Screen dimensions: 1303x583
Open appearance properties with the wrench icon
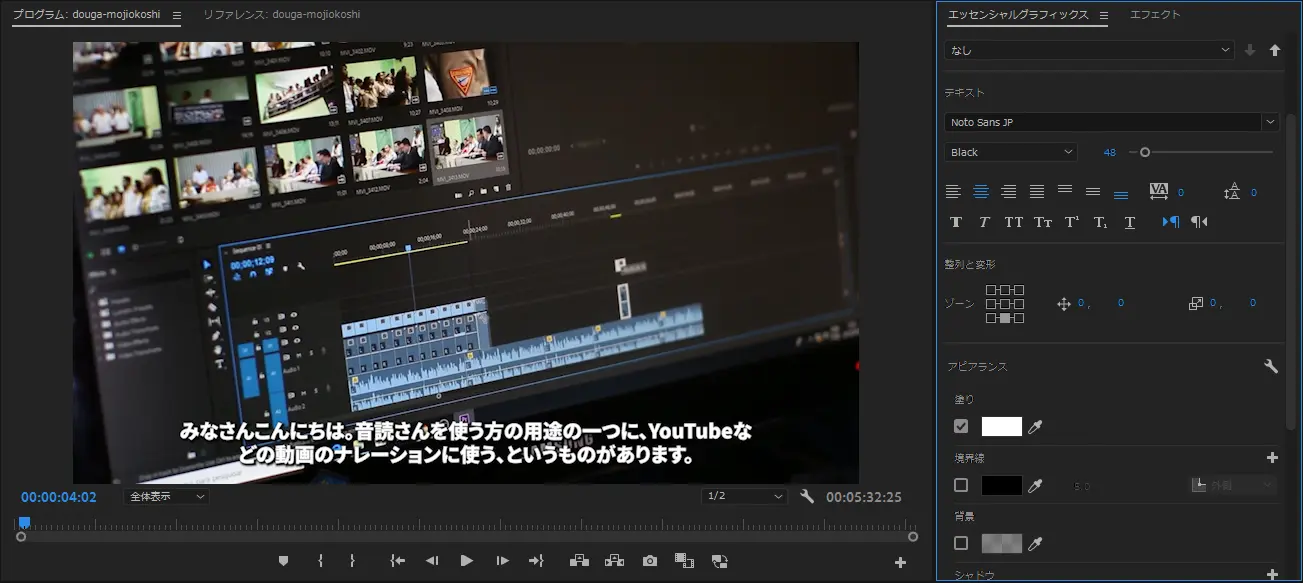(1270, 365)
